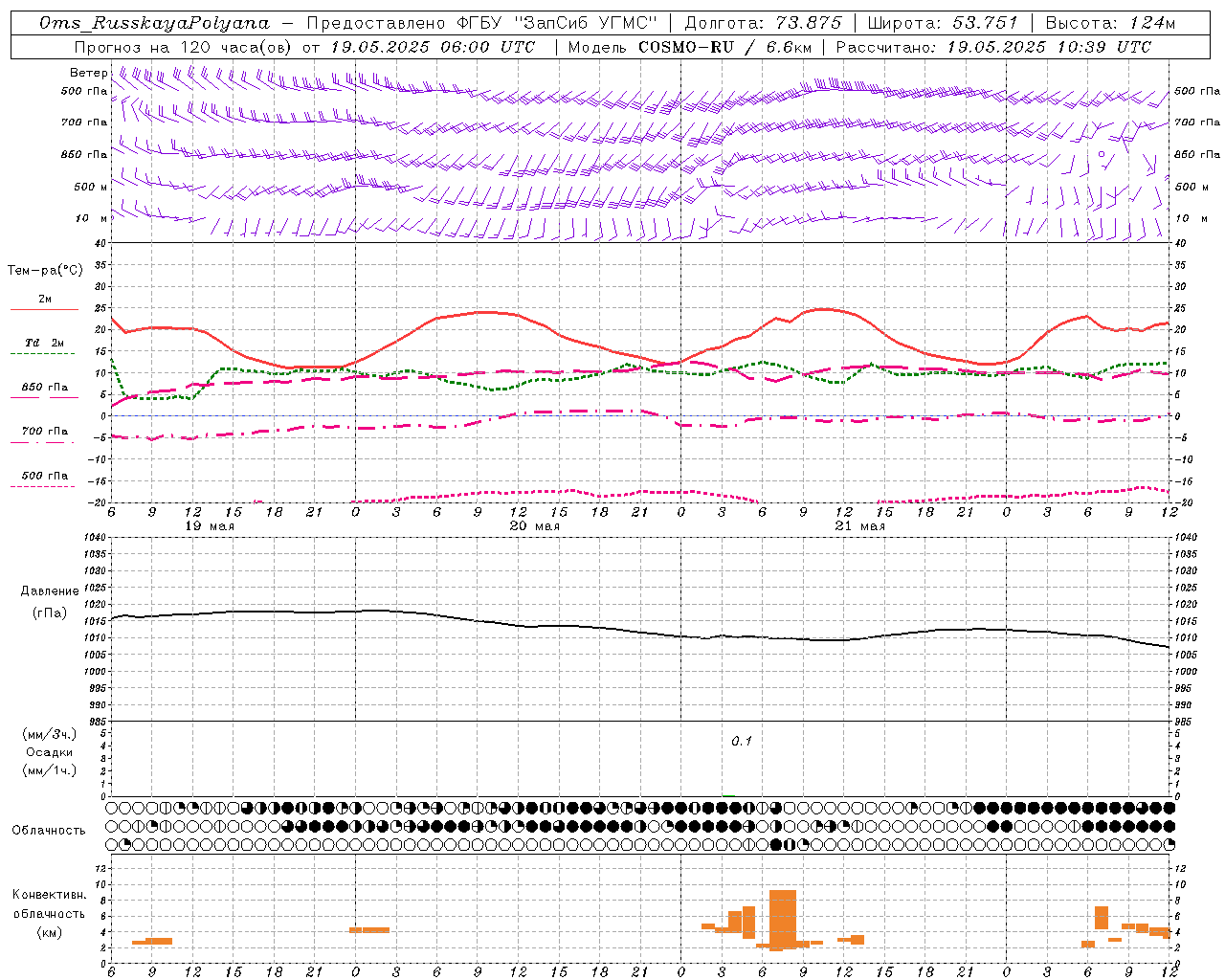The height and width of the screenshot is (980, 1225).
Task: Click the Облачность cloud cover label
Action: (x=49, y=830)
